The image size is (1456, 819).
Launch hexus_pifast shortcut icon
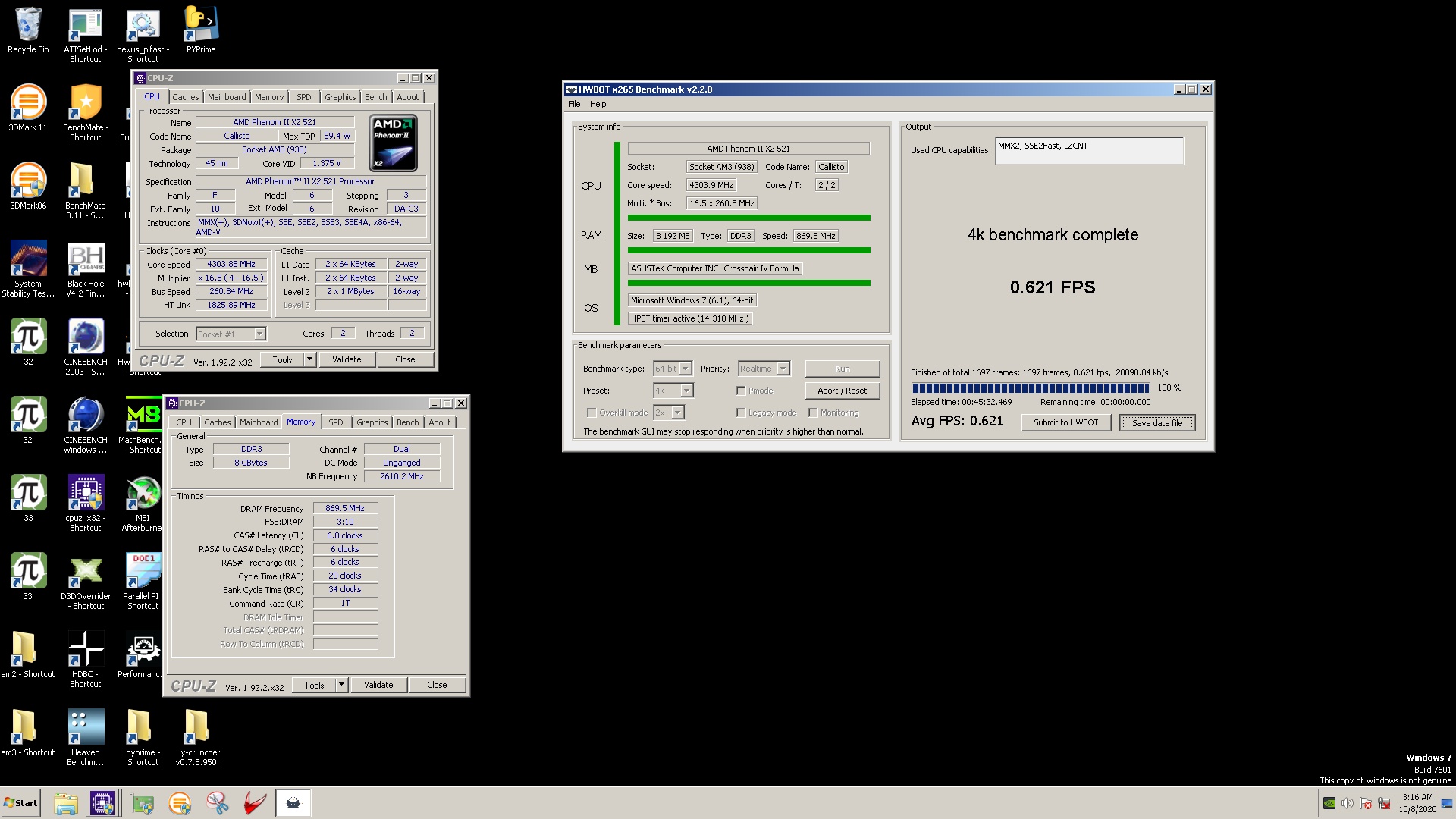[x=143, y=35]
